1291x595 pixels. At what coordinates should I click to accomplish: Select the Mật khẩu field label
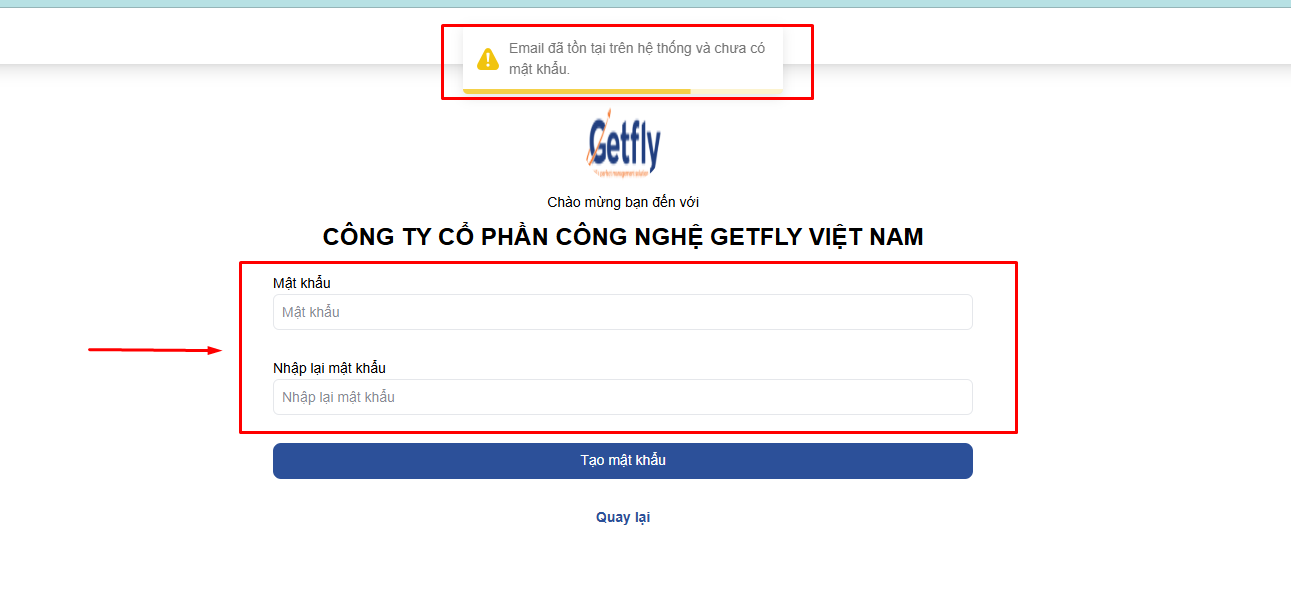coord(301,283)
